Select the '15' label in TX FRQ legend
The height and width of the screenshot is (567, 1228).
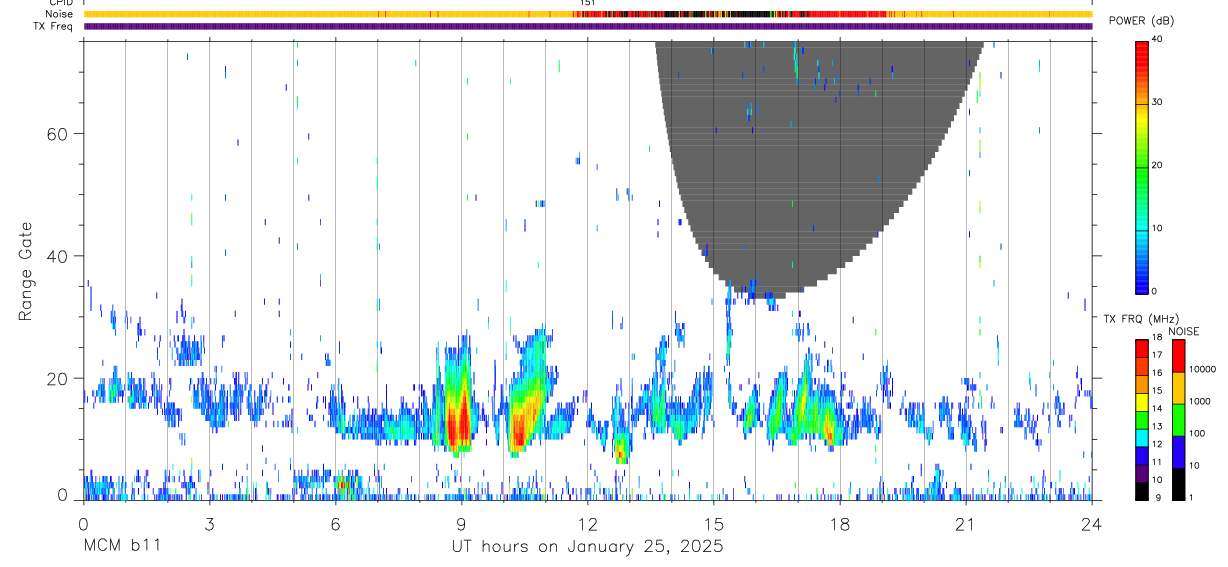(x=1157, y=391)
